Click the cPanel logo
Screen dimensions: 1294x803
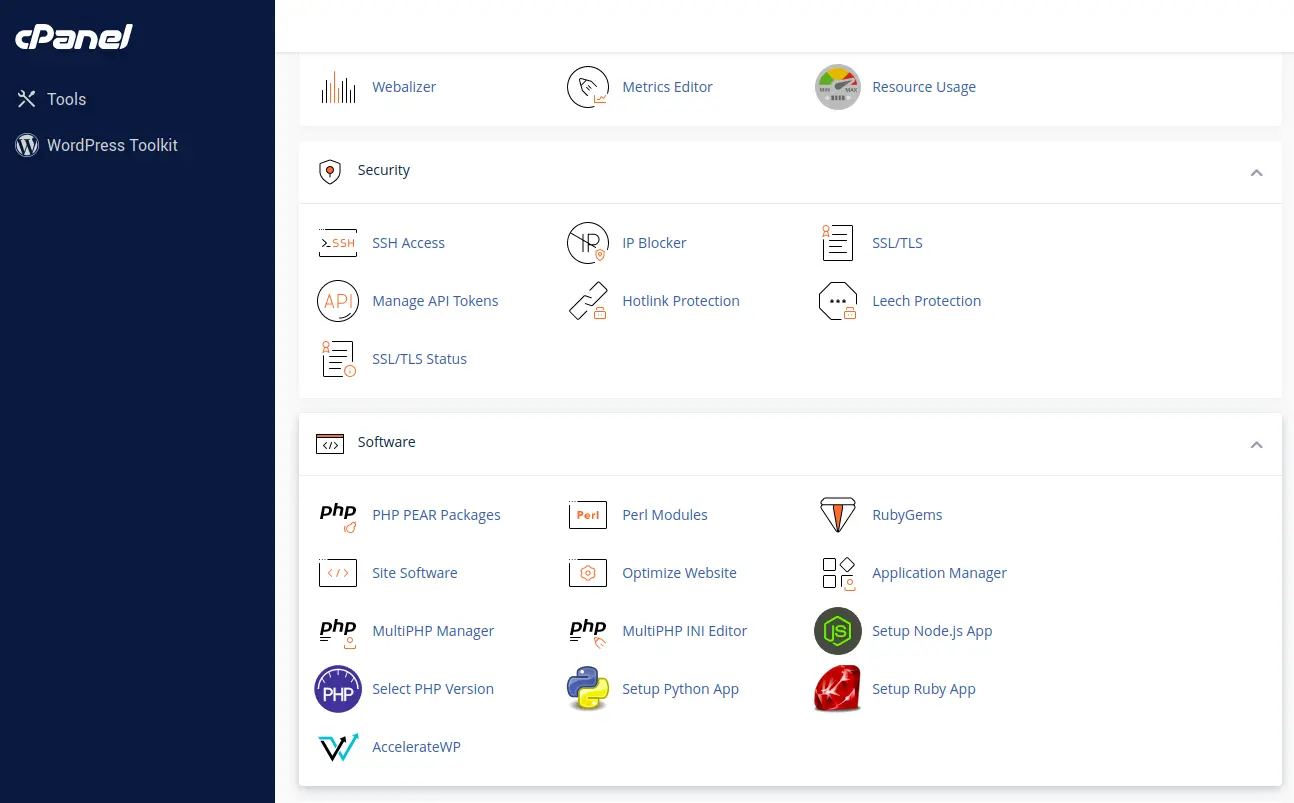click(x=74, y=37)
